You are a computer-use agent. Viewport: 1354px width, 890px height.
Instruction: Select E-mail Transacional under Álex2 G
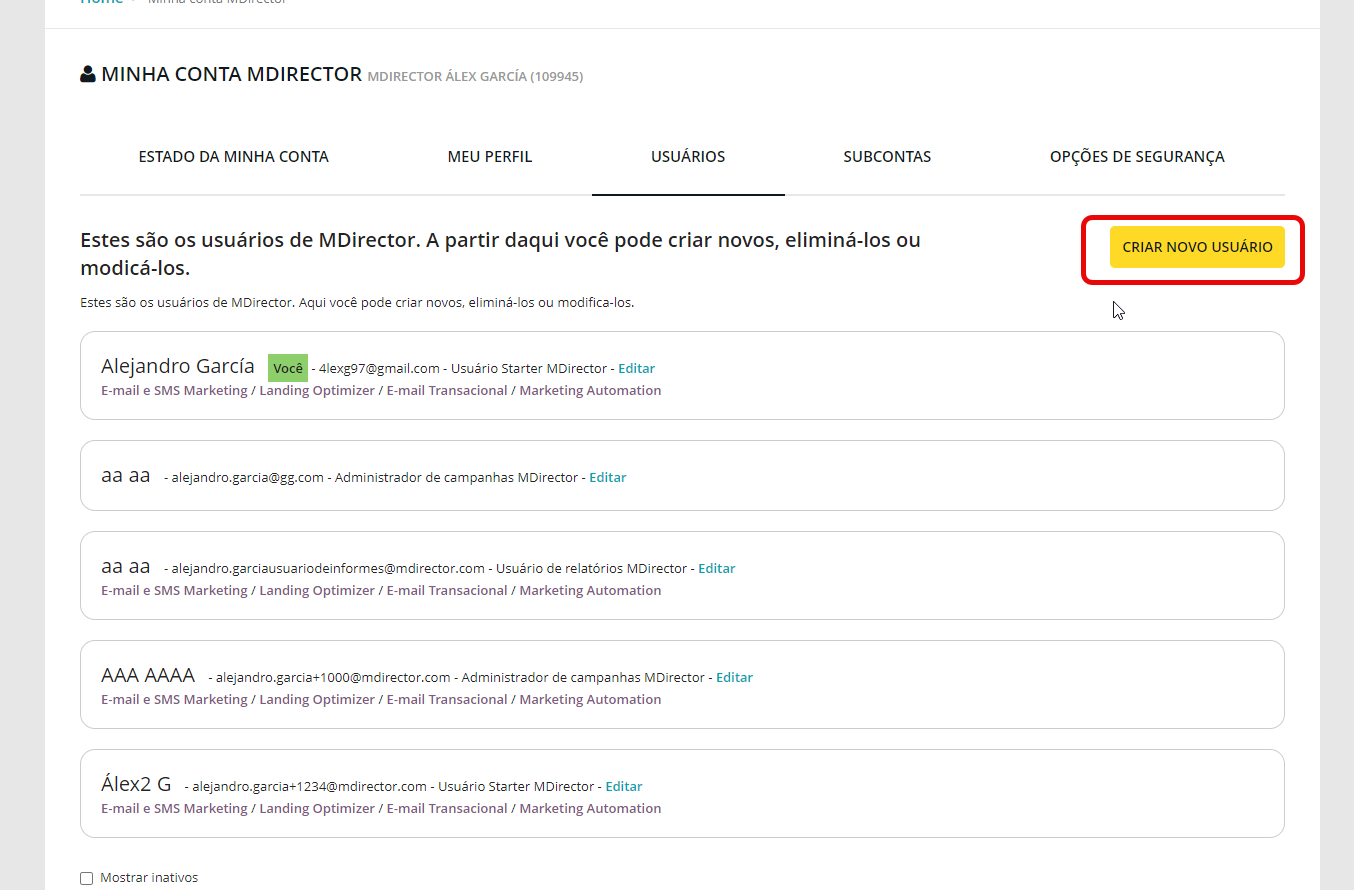(447, 808)
